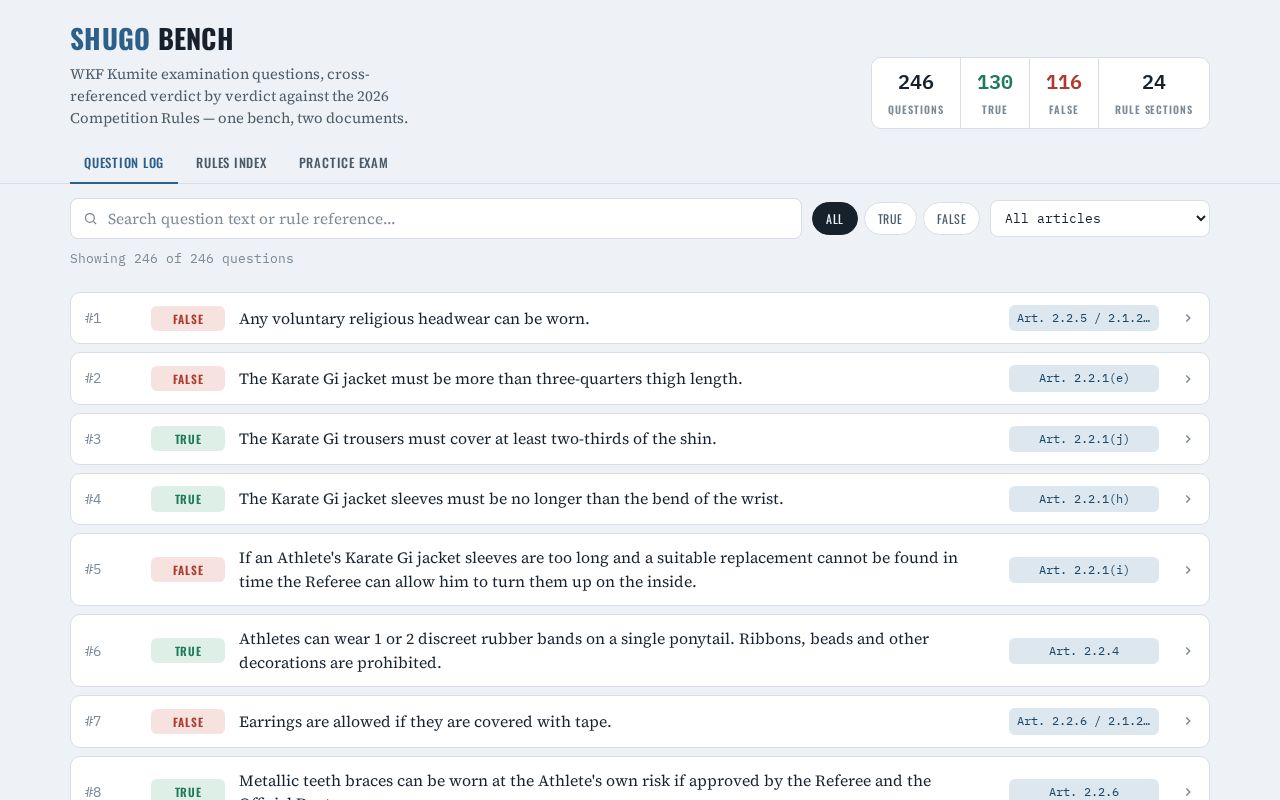This screenshot has width=1280, height=800.
Task: Click the Shugo Bench logo title
Action: click(x=152, y=39)
